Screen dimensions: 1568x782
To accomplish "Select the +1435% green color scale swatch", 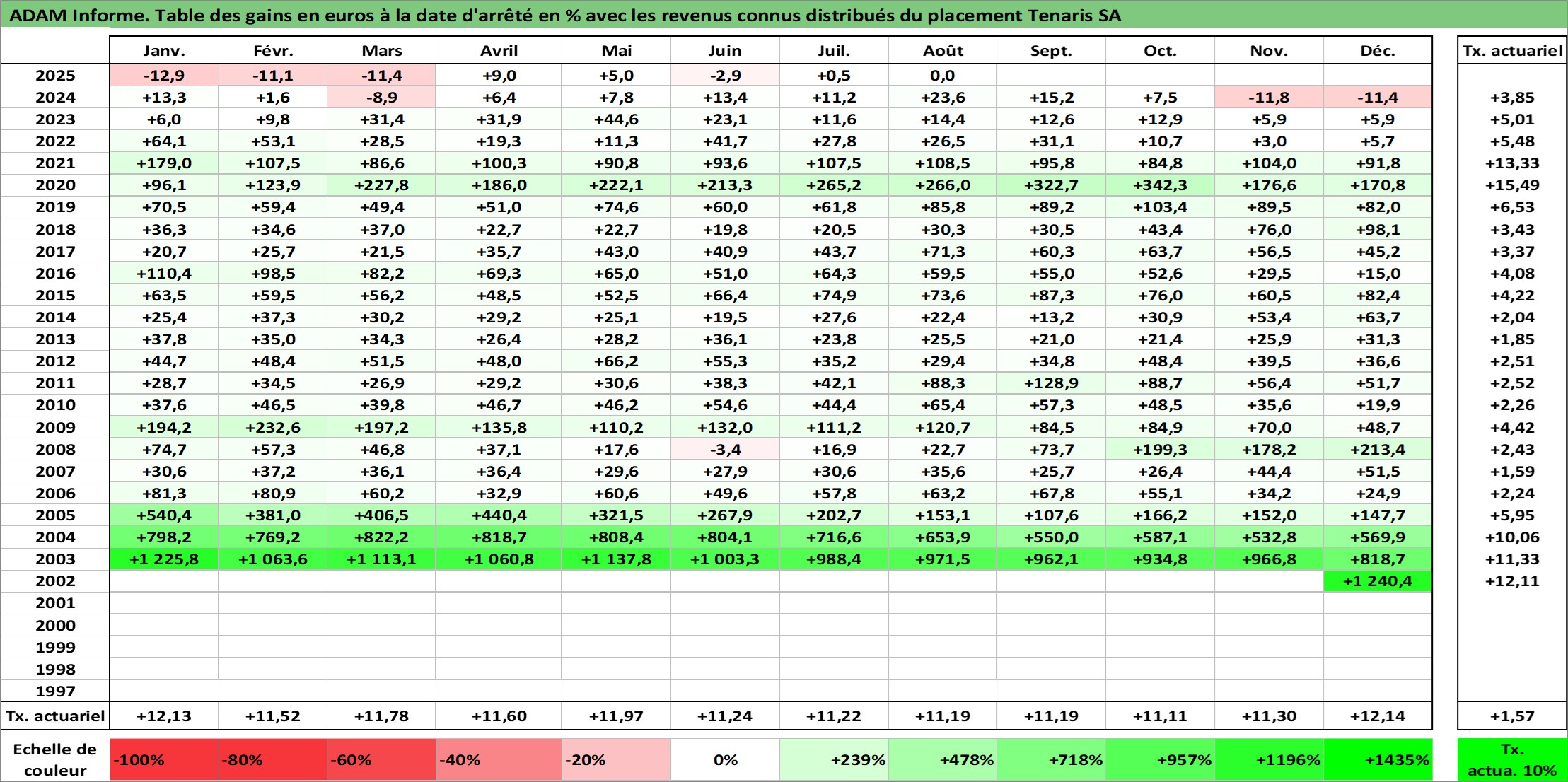I will coord(1378,760).
